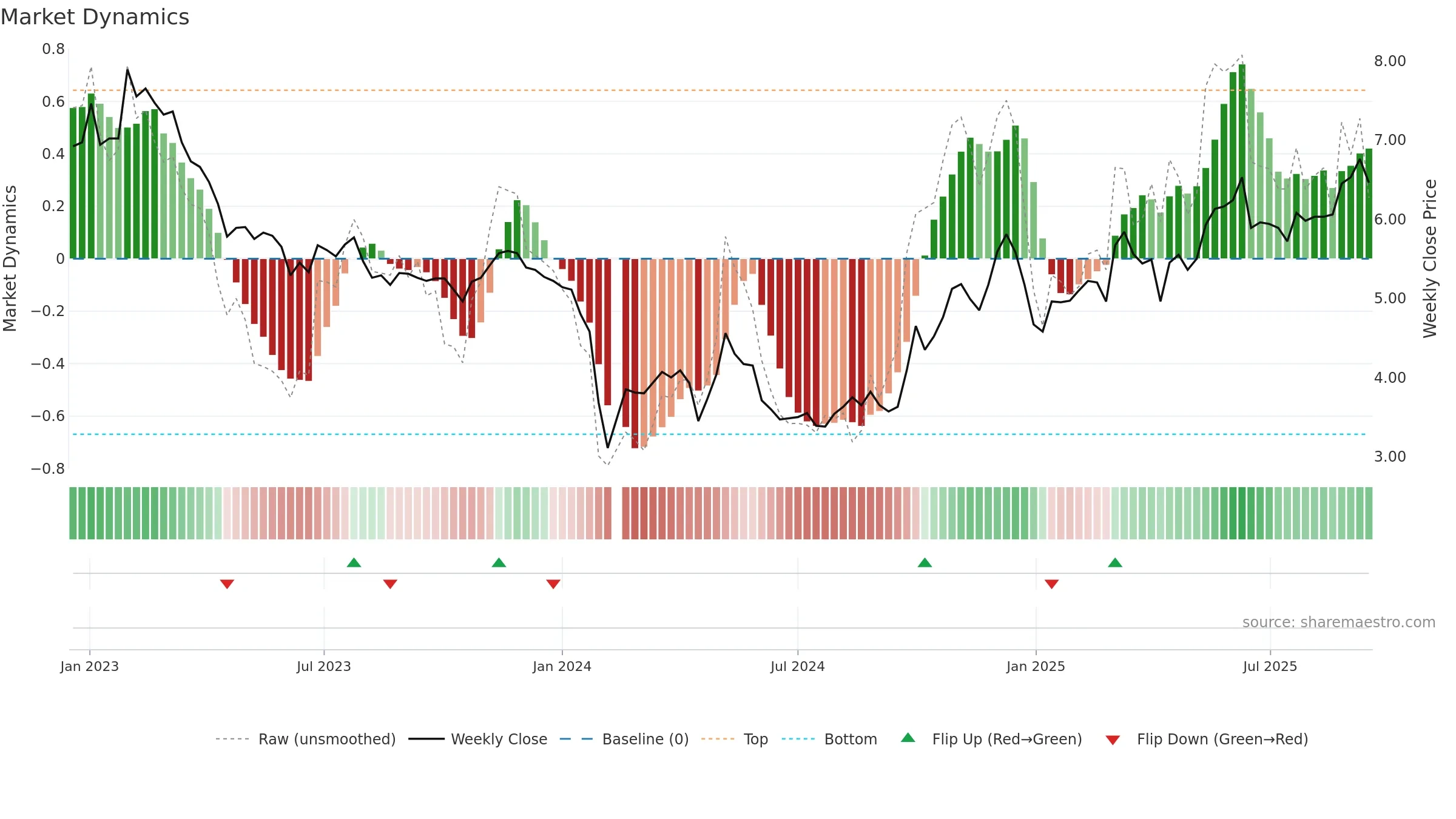
Task: Click the first green heat strip cell
Action: pos(73,513)
